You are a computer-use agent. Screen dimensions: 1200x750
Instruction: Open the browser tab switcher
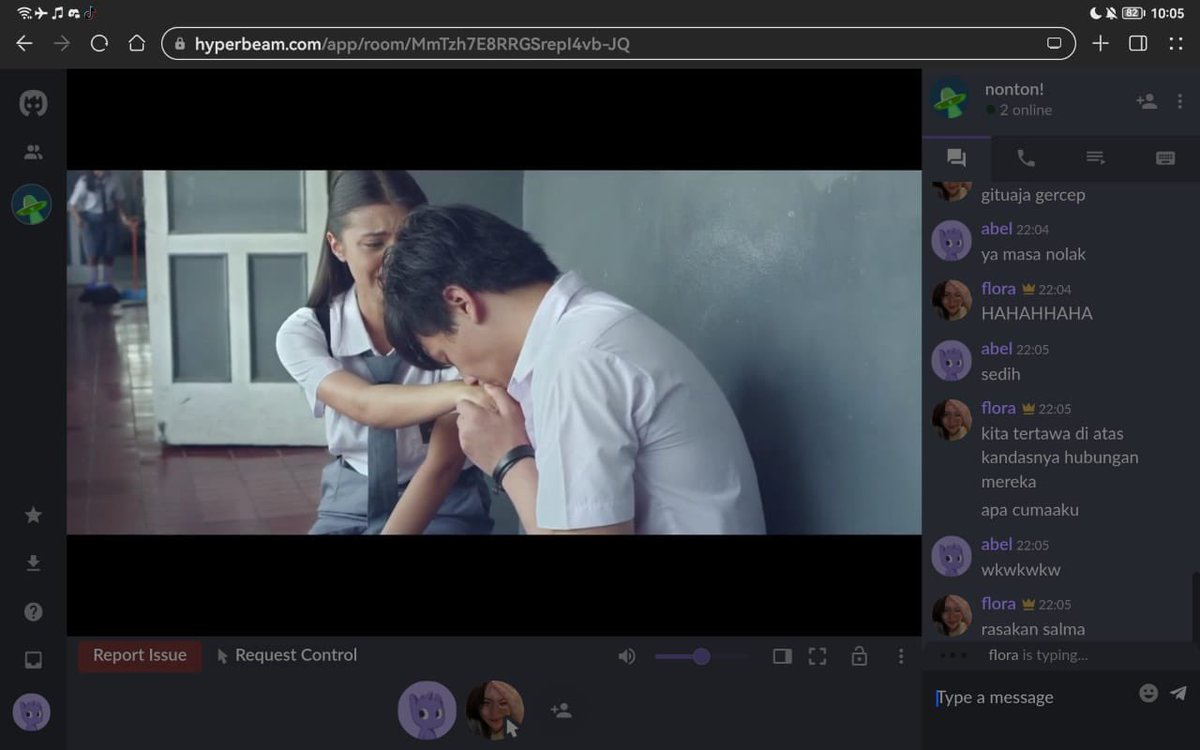tap(1138, 44)
